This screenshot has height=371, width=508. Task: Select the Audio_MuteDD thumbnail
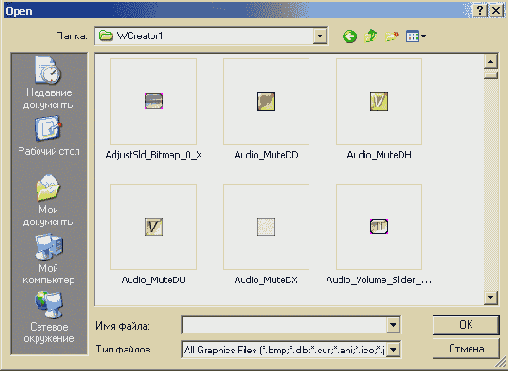pyautogui.click(x=266, y=101)
